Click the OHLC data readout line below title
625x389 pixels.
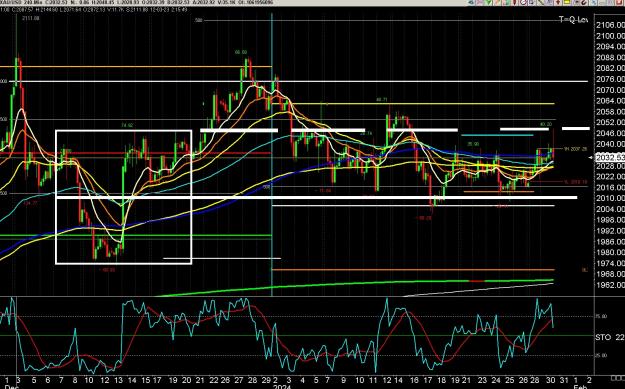pos(94,9)
